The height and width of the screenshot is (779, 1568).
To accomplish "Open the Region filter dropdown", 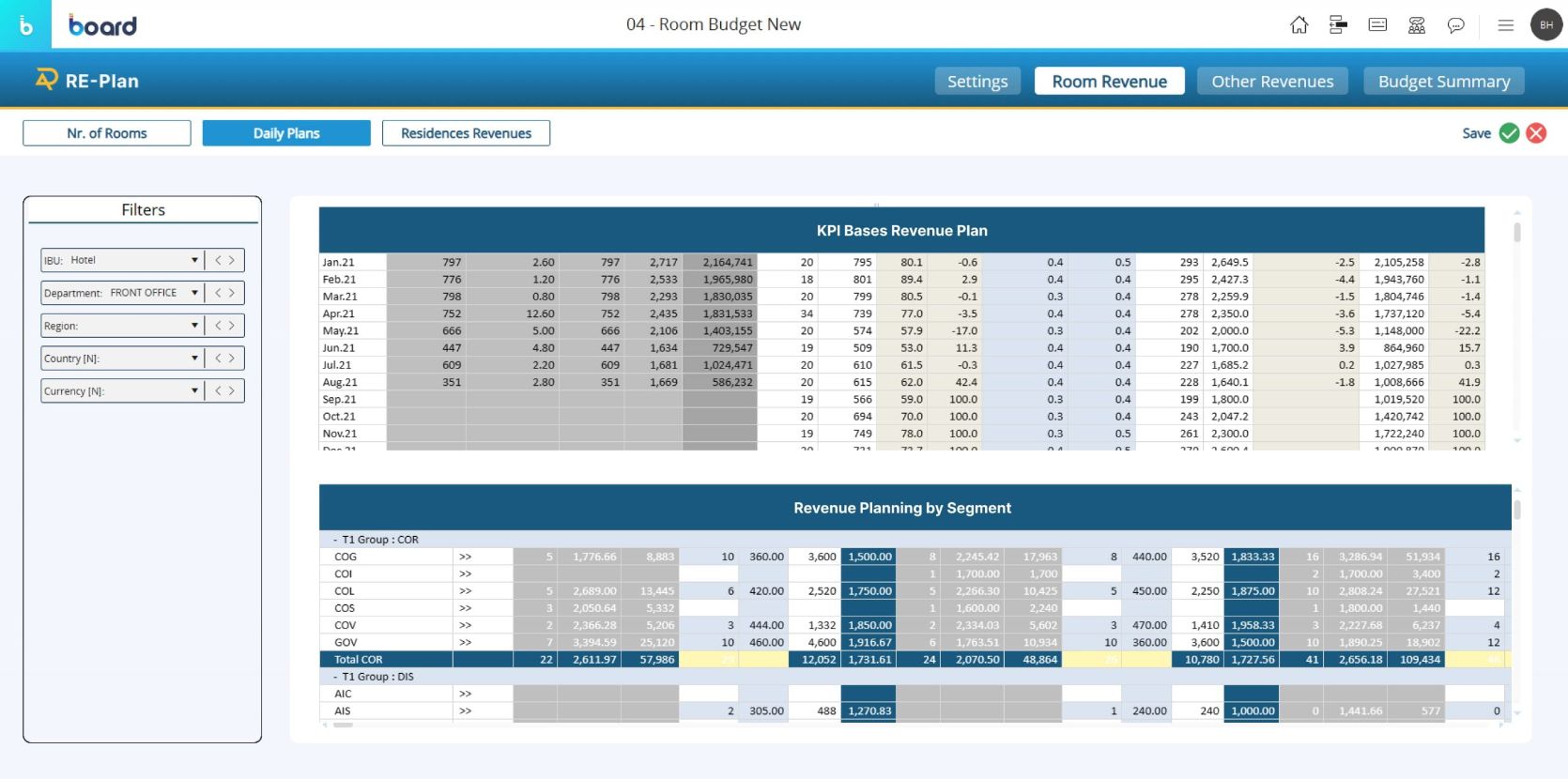I will [194, 326].
